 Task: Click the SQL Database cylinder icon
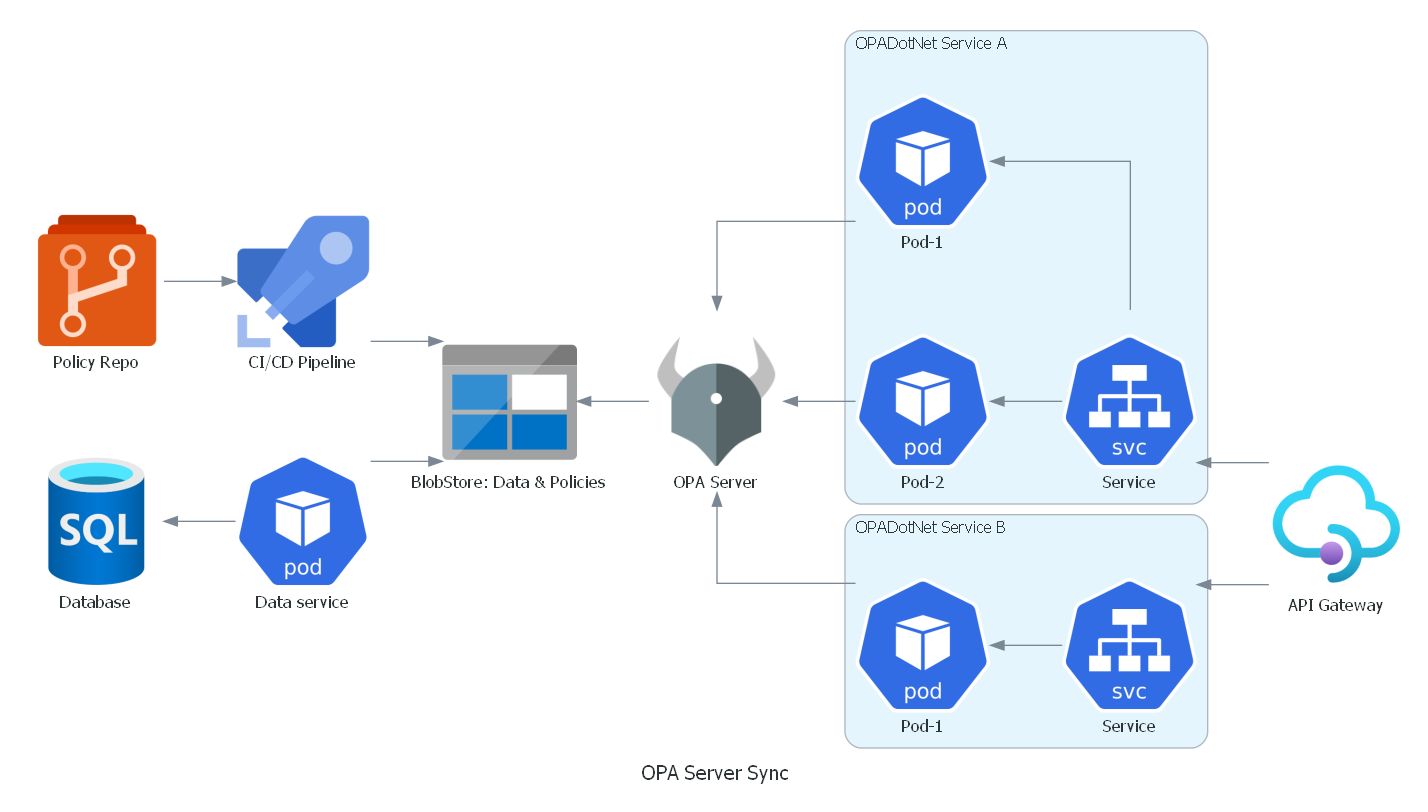96,521
